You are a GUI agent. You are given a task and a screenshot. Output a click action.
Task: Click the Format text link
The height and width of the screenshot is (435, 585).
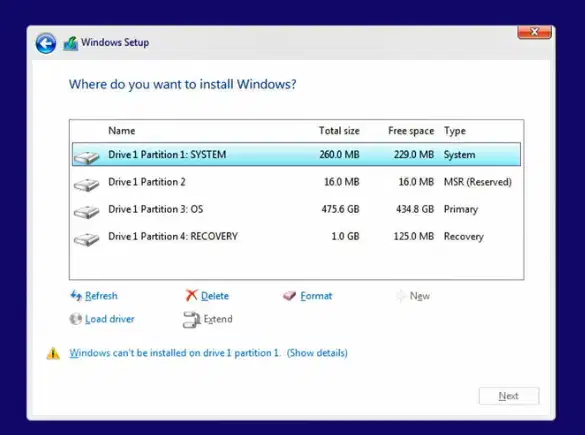click(316, 296)
